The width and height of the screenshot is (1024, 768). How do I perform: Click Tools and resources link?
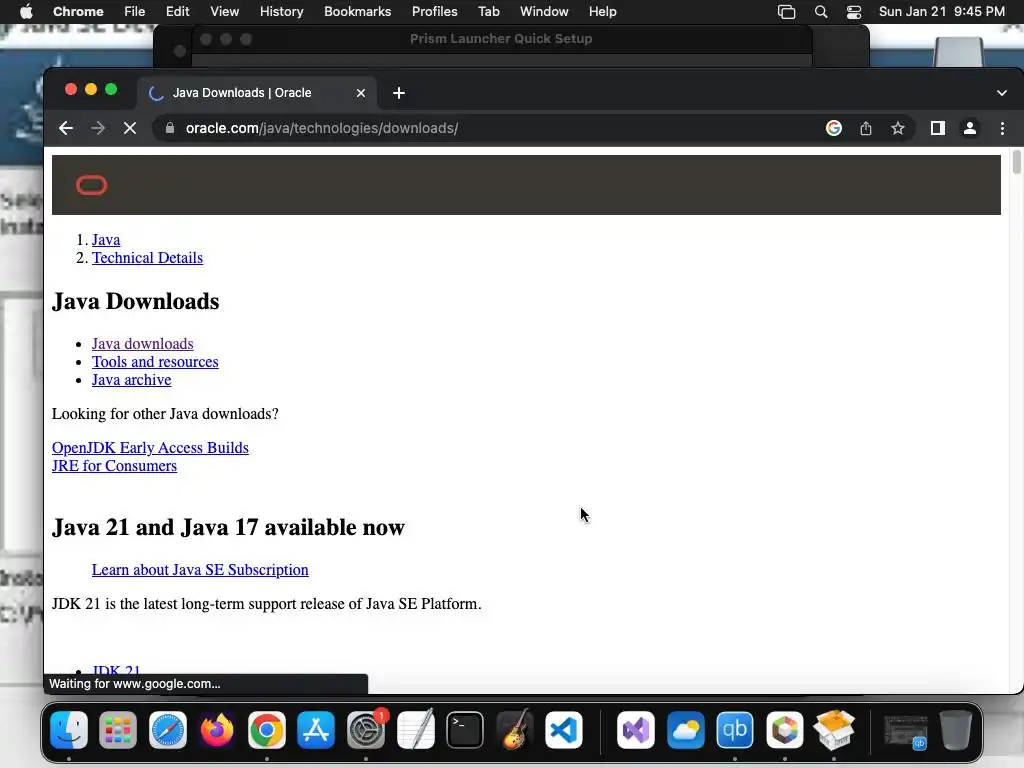coord(155,362)
